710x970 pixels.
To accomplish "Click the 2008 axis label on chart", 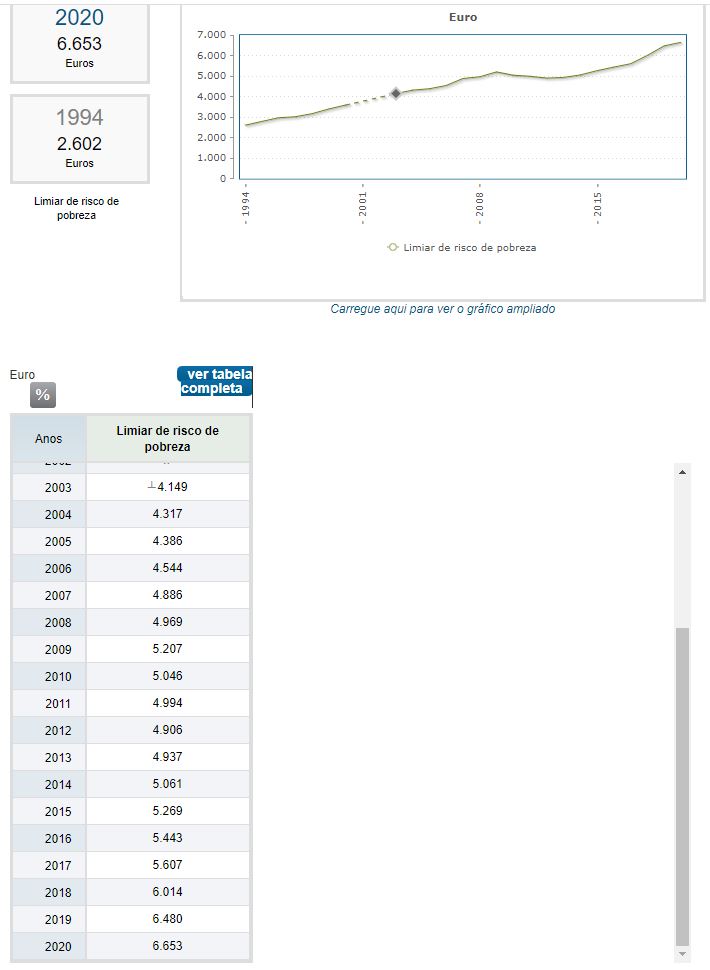I will [480, 204].
